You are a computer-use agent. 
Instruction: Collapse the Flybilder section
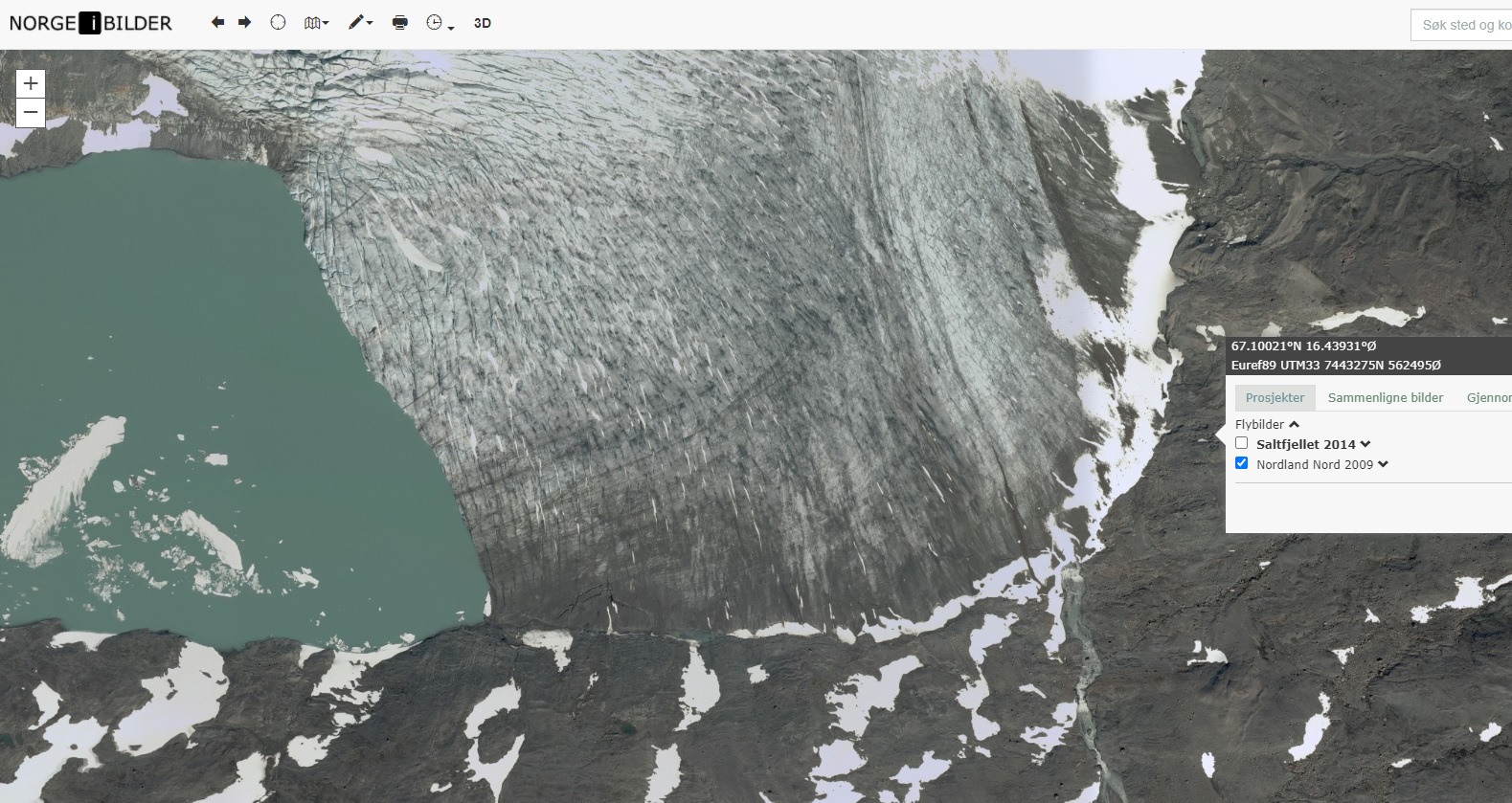(1294, 424)
